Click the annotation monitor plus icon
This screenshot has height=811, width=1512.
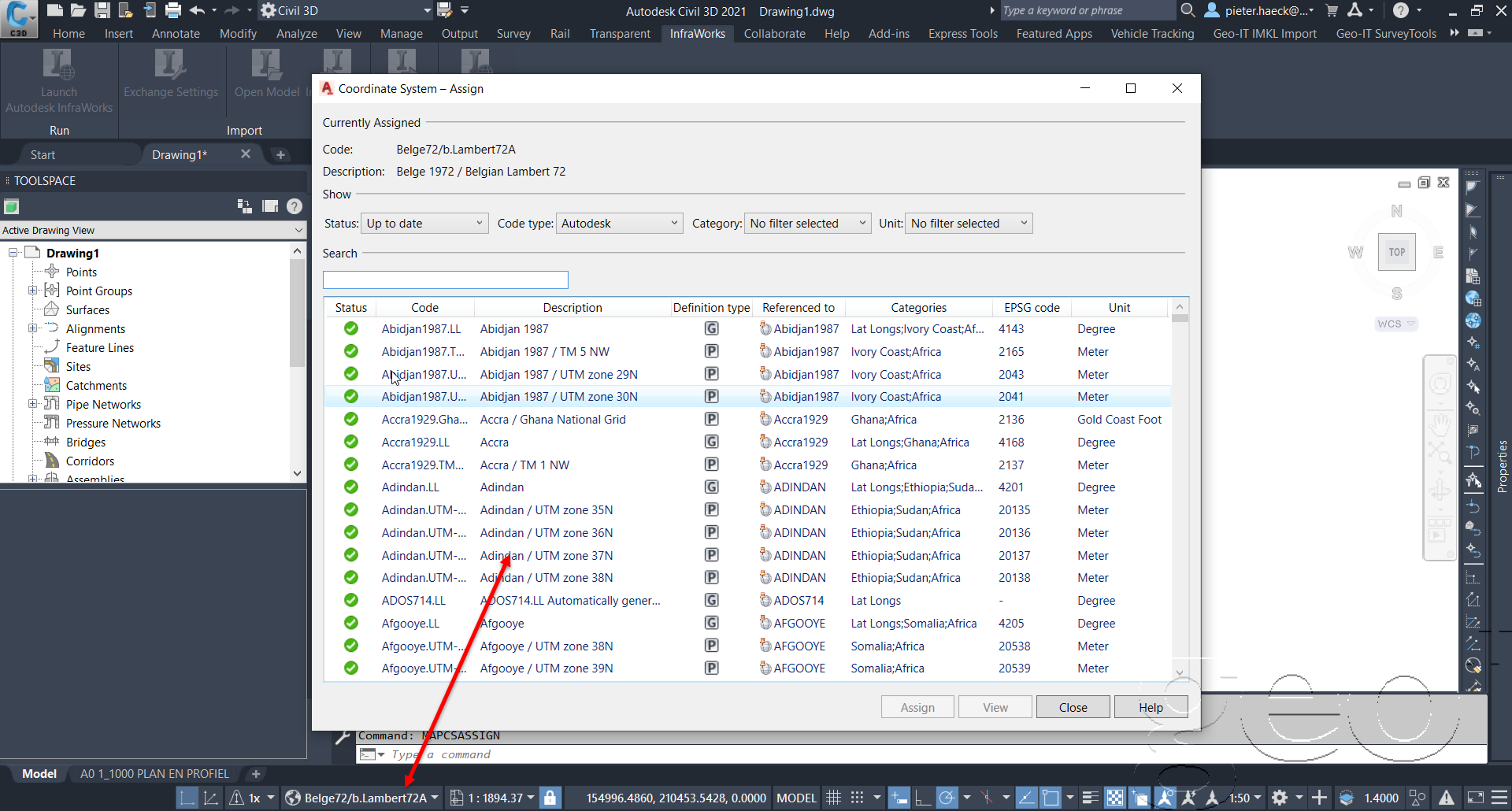pos(1320,798)
